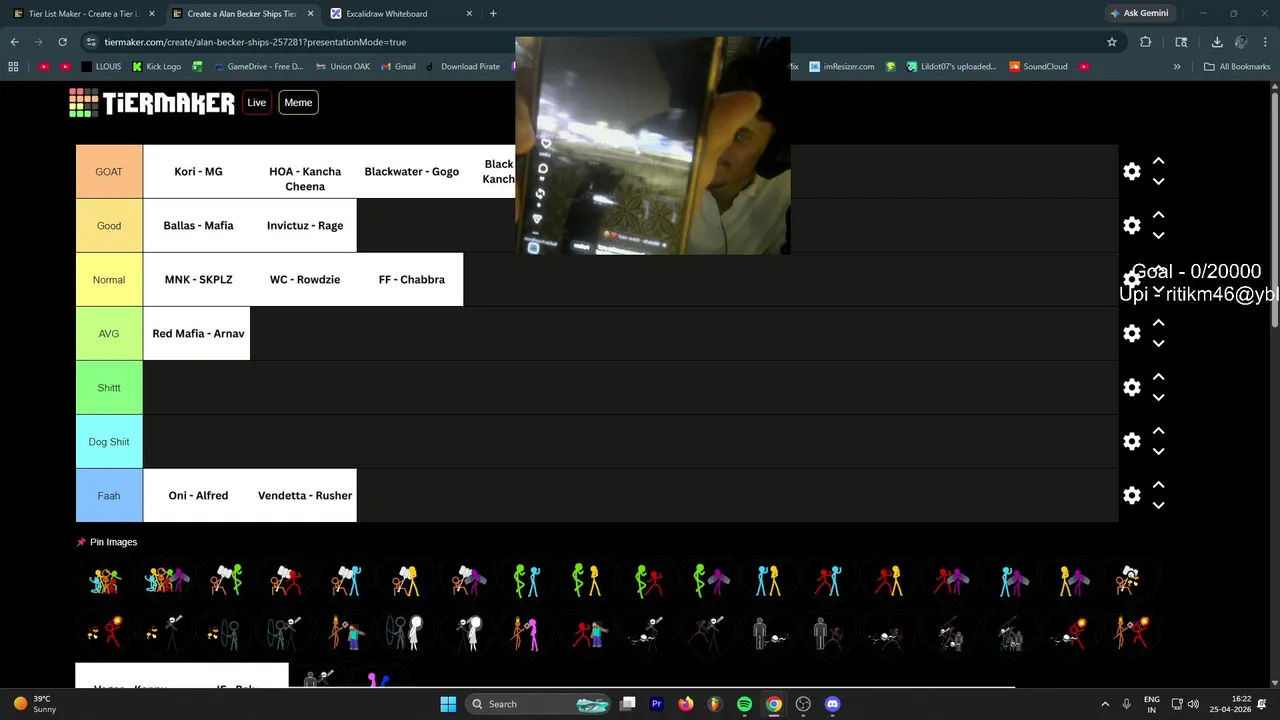Image resolution: width=1280 pixels, height=720 pixels.
Task: Pick the orange and pink stick figures image
Action: tap(527, 634)
